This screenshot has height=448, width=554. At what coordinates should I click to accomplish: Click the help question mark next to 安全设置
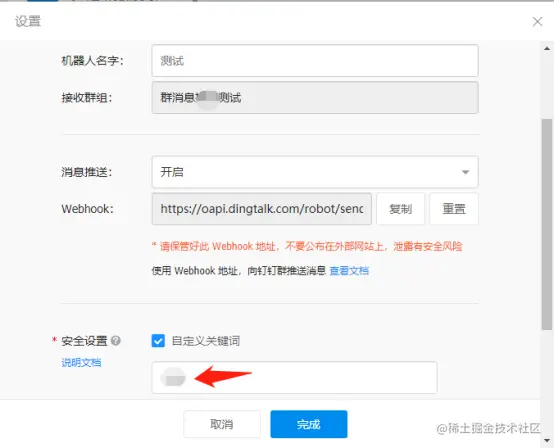116,341
